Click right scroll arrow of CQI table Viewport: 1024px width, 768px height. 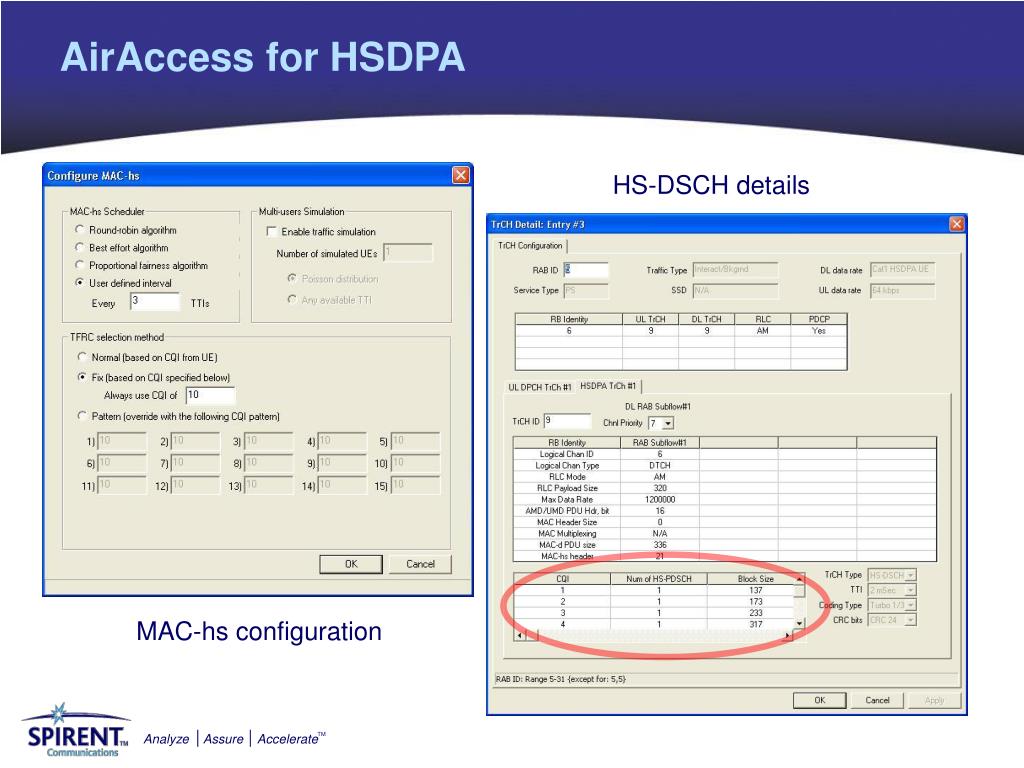788,635
